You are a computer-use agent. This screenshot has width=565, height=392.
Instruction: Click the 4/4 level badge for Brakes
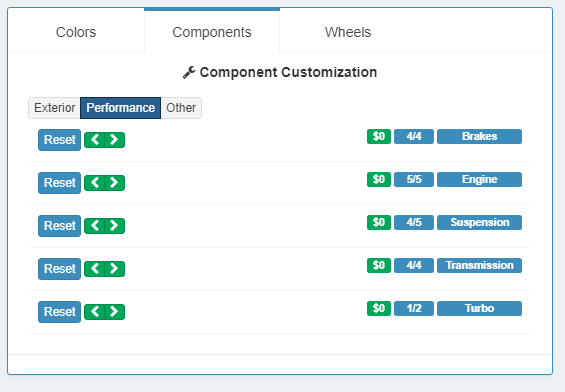414,137
